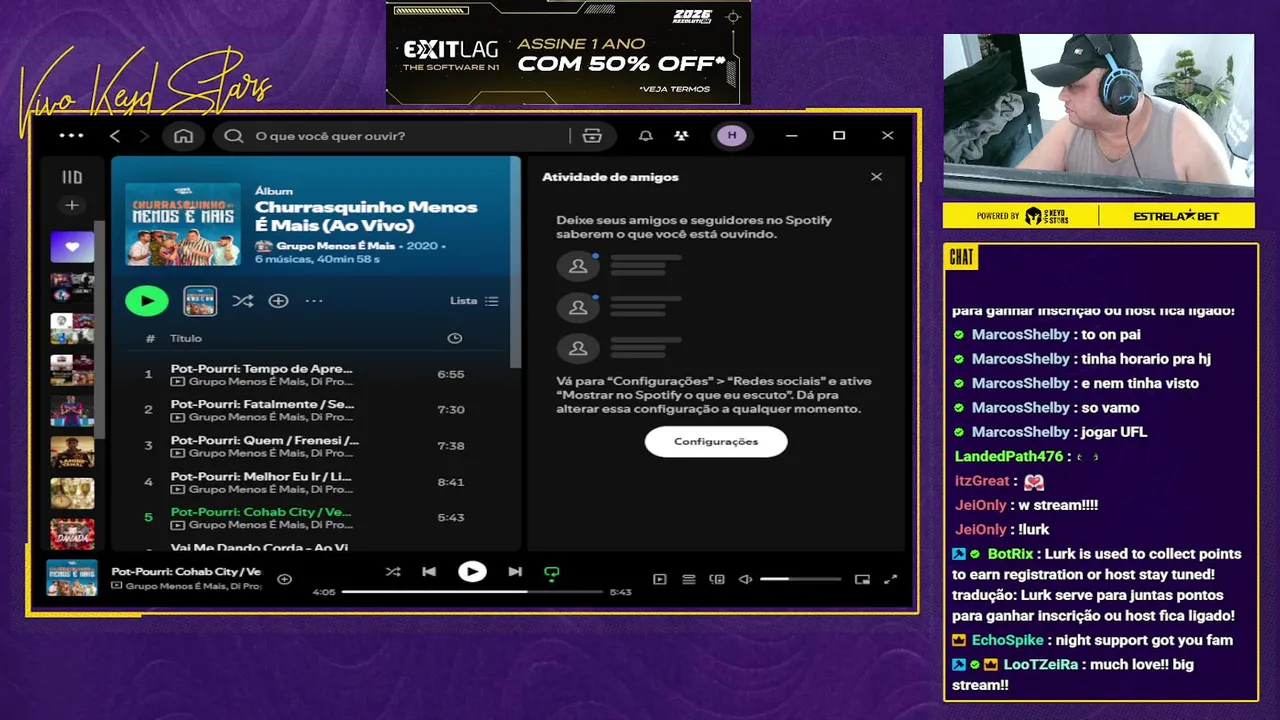Click the sidebar library scrollbar
The image size is (1280, 720).
point(99,330)
